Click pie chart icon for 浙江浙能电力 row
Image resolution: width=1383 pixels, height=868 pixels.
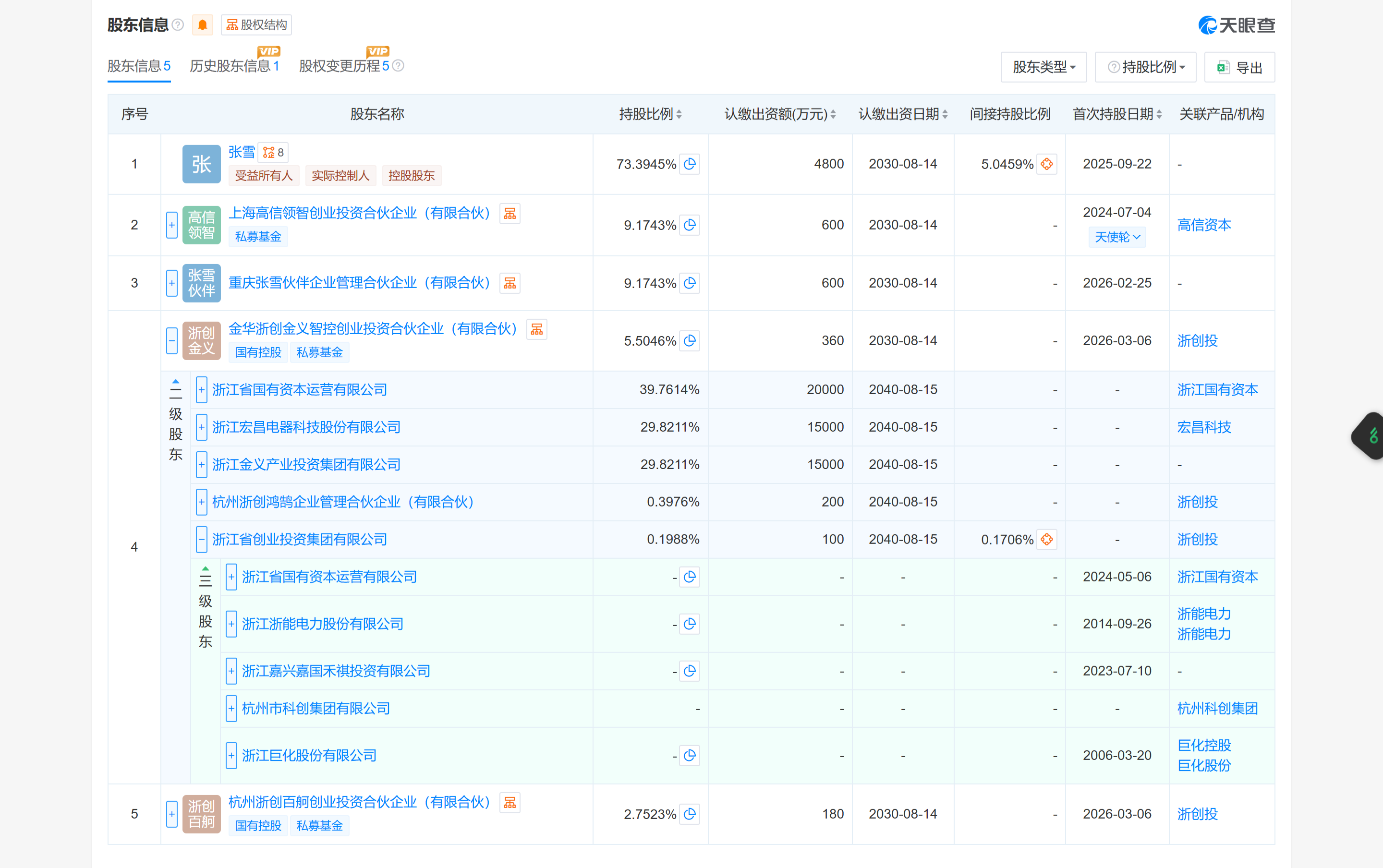point(690,624)
